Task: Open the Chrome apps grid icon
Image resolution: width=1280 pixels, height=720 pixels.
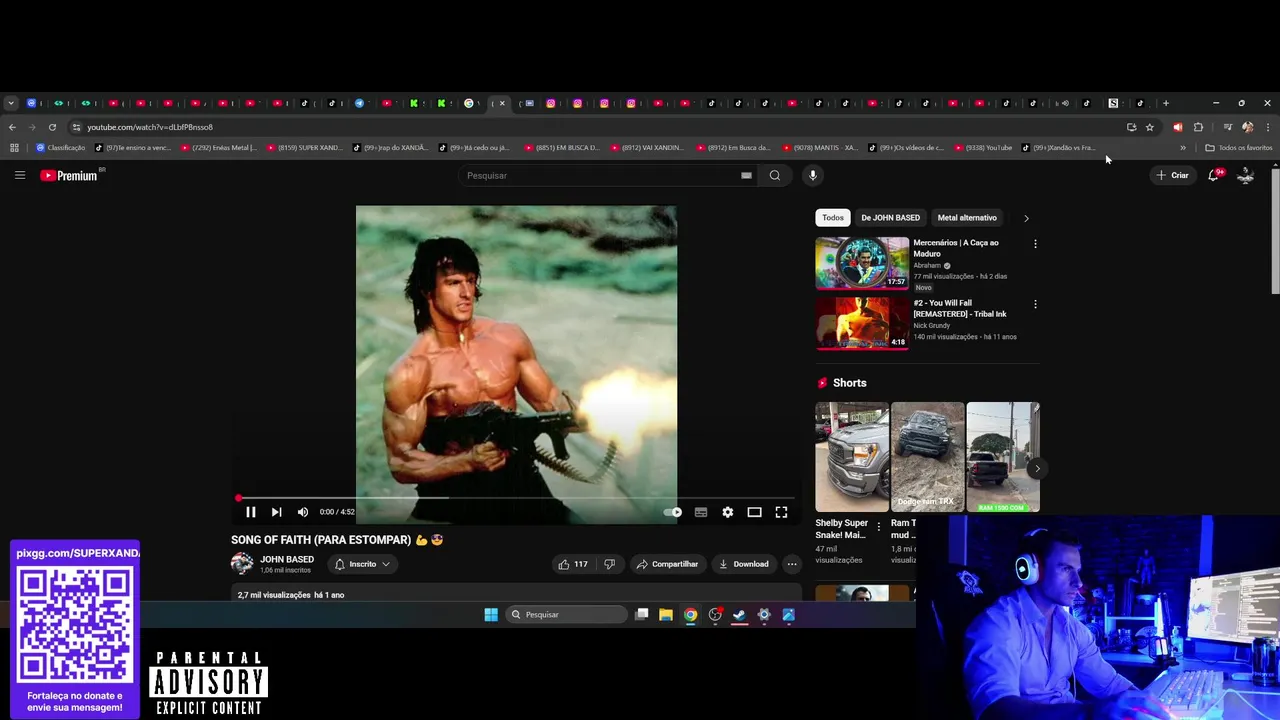Action: [x=14, y=148]
